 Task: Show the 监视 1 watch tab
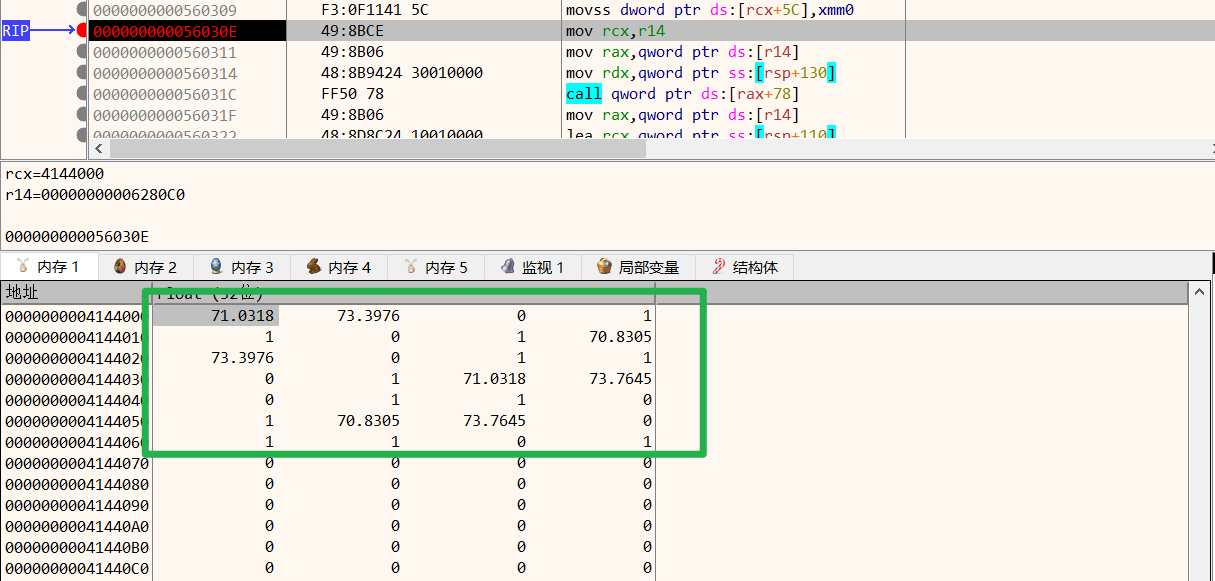(532, 267)
